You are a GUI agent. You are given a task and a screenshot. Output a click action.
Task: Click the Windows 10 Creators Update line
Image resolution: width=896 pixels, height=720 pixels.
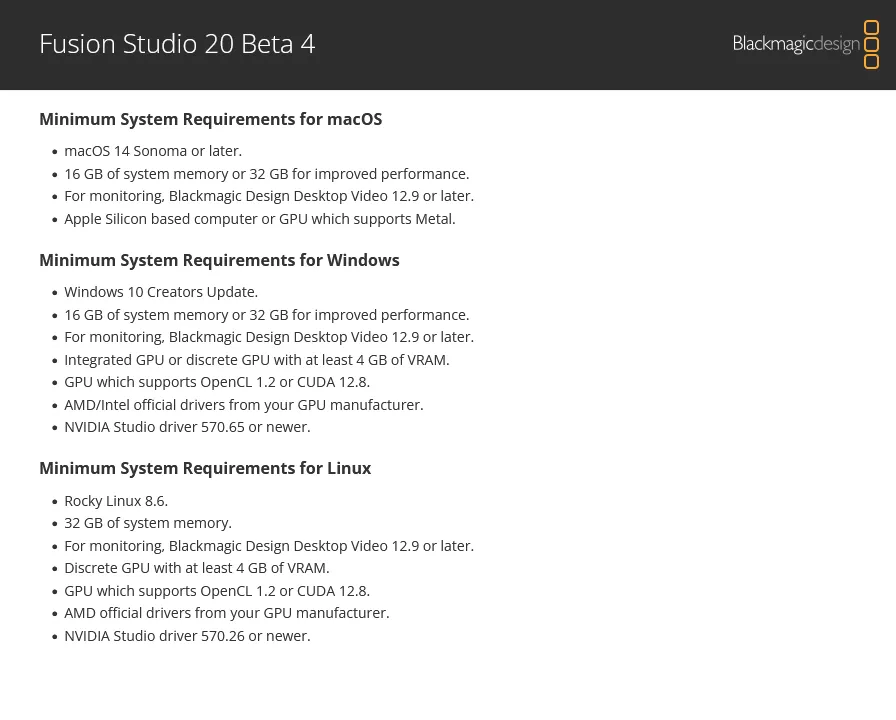pyautogui.click(x=161, y=292)
